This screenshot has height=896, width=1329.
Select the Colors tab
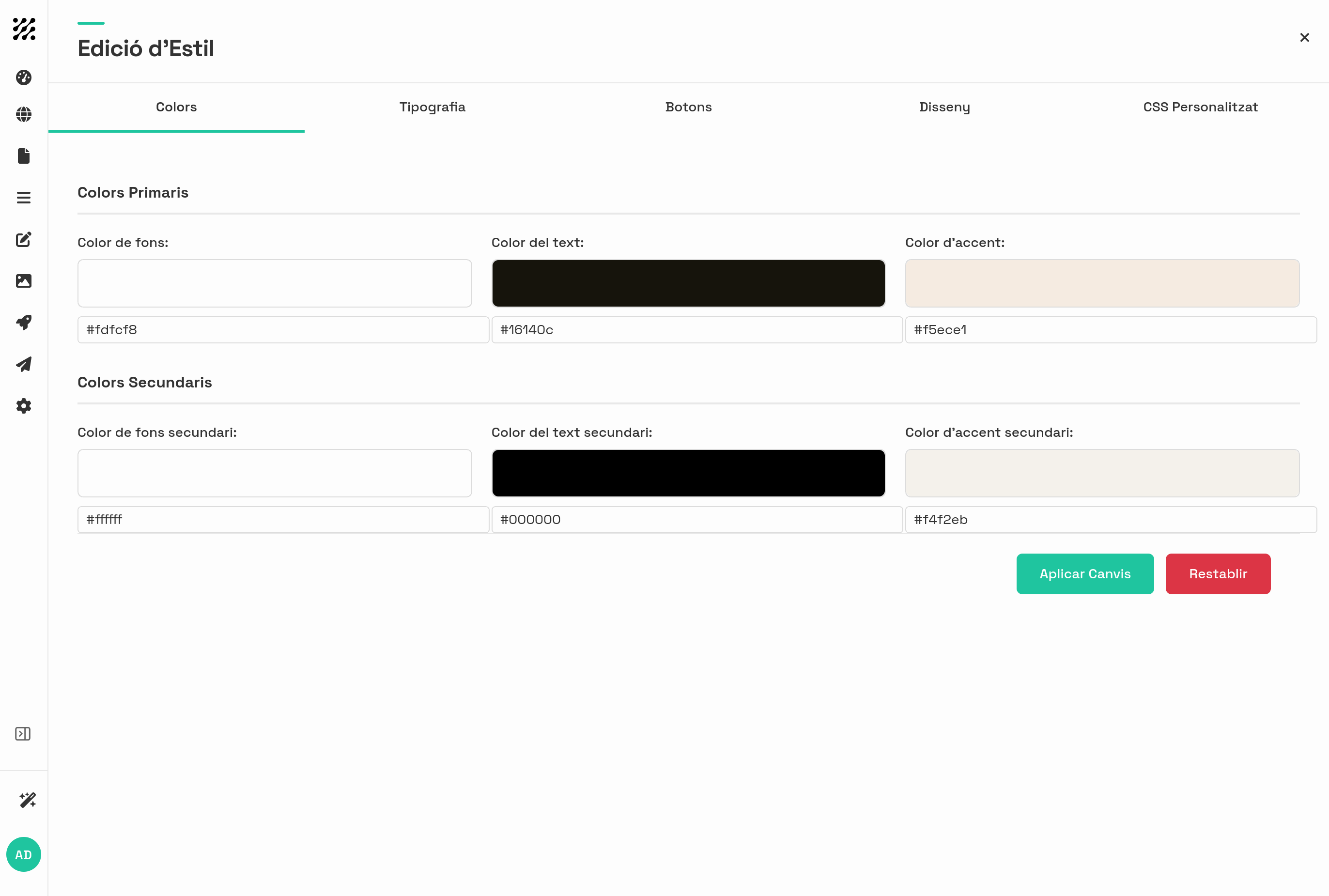tap(177, 107)
